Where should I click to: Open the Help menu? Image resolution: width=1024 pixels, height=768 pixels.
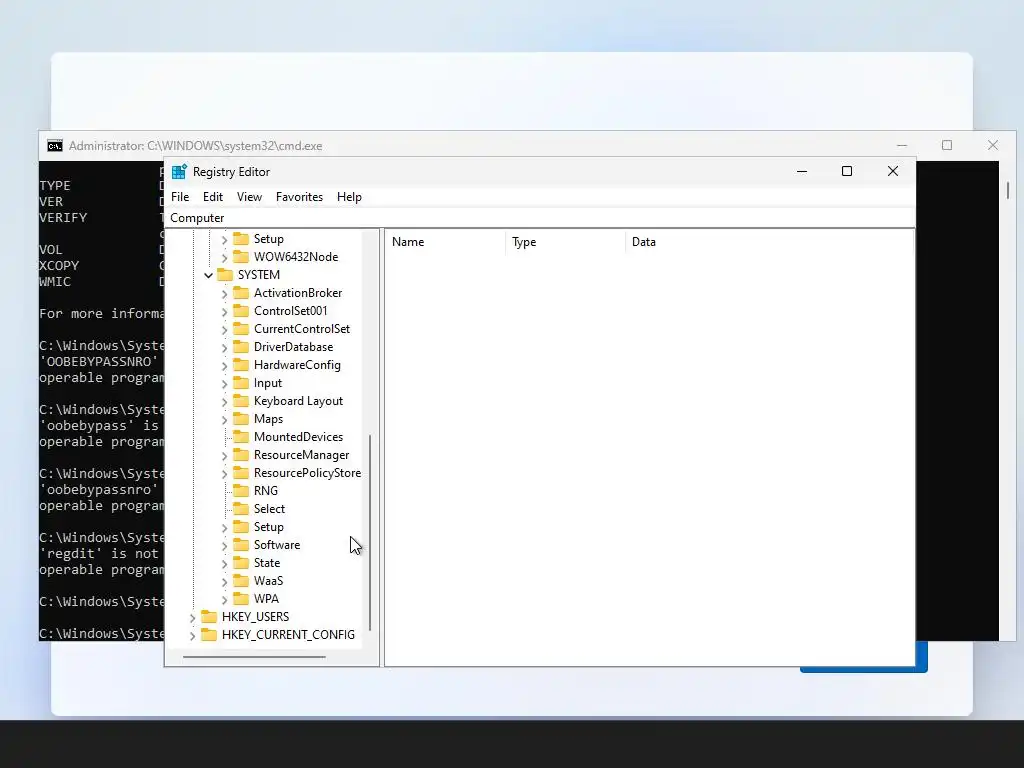[x=349, y=197]
